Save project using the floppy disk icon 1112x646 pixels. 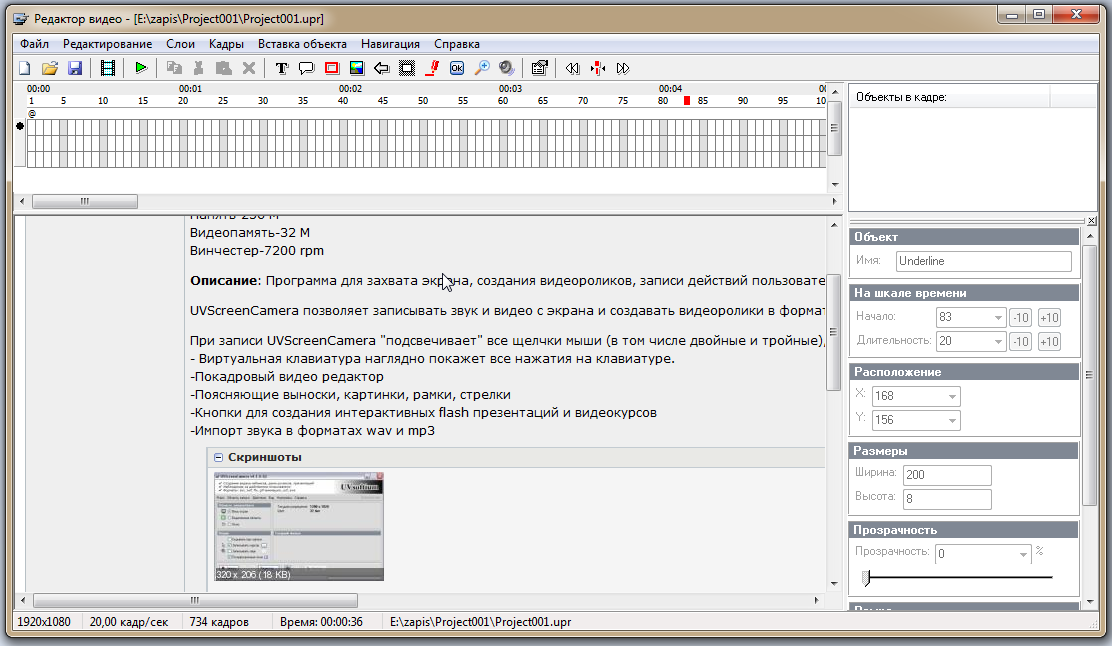(75, 68)
